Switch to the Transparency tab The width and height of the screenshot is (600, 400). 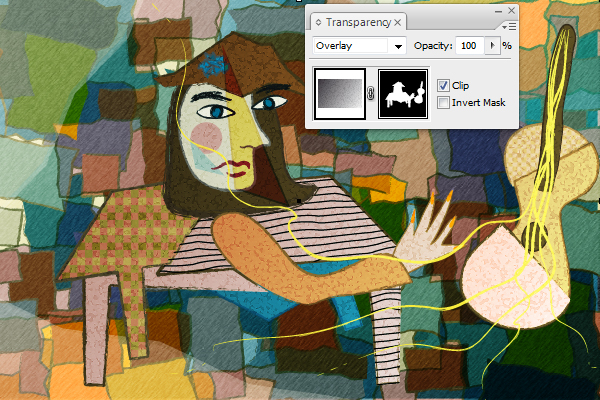point(358,23)
